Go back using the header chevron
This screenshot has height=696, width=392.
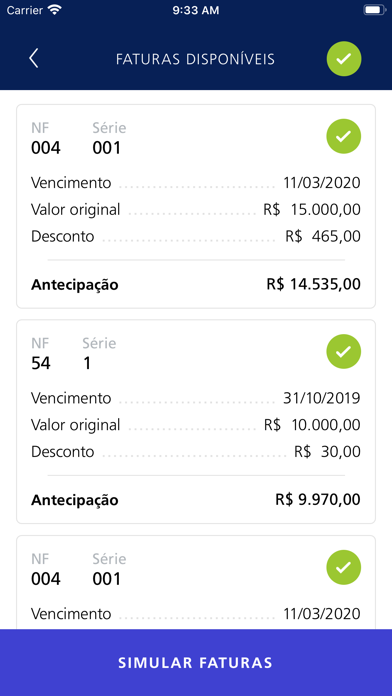click(x=34, y=59)
